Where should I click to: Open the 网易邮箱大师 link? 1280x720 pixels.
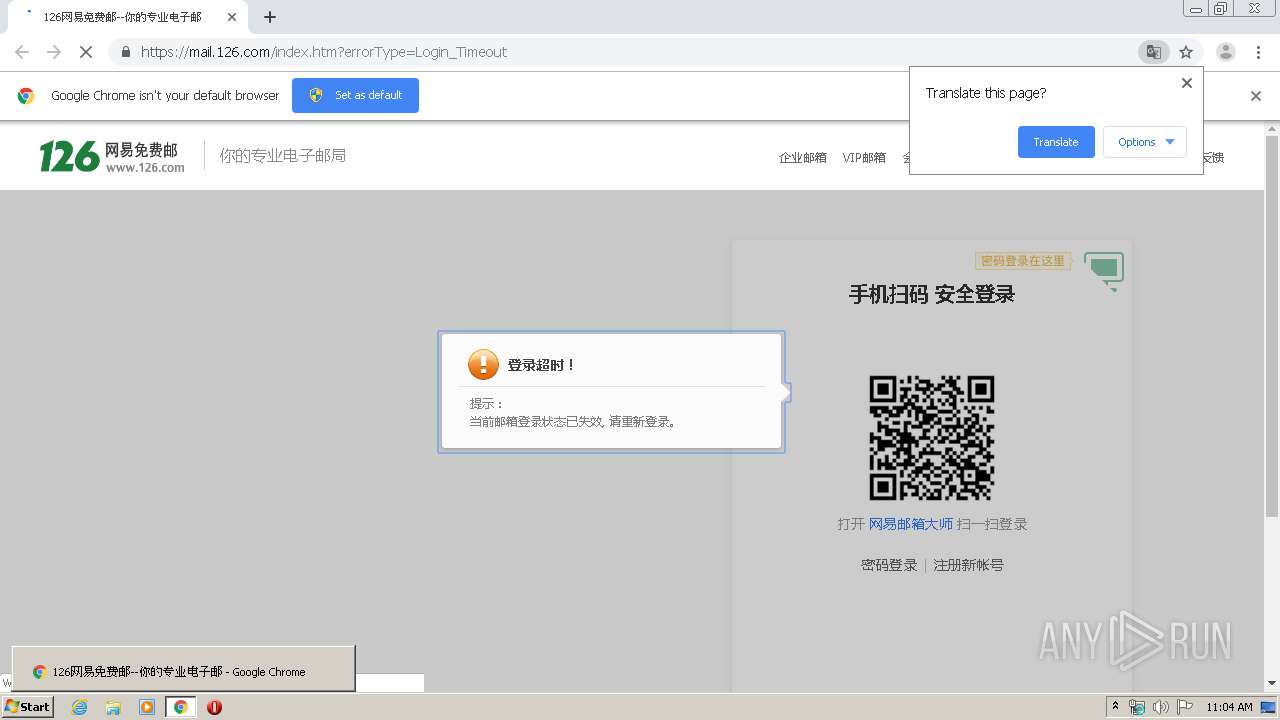tap(911, 524)
